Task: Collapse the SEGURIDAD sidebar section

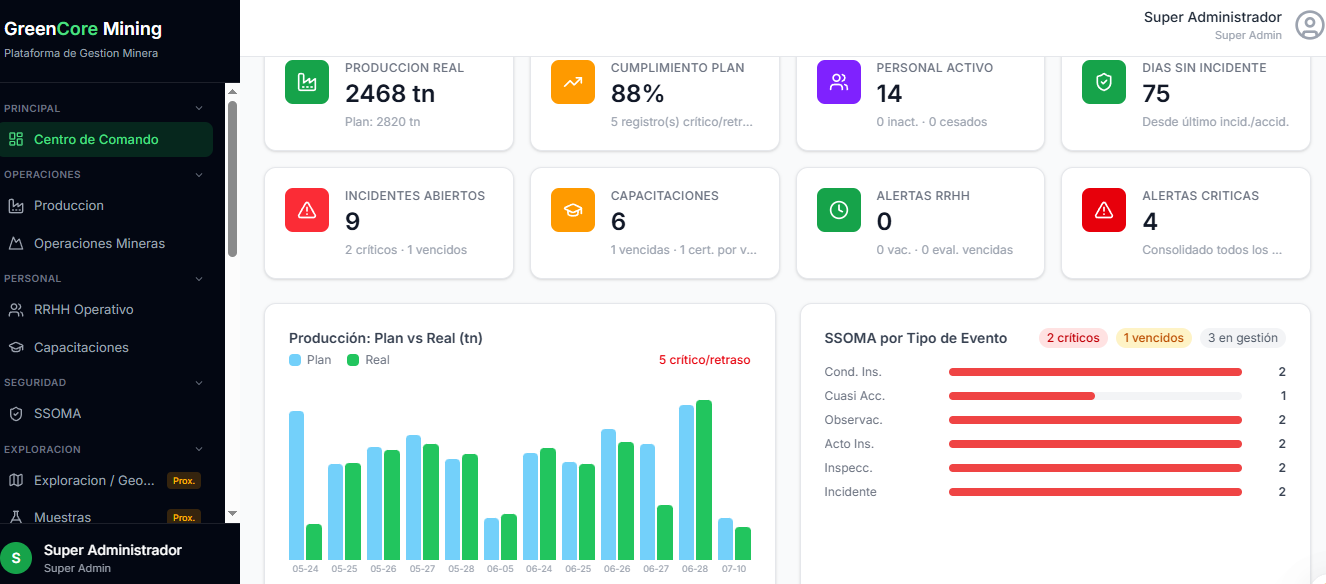Action: coord(199,382)
